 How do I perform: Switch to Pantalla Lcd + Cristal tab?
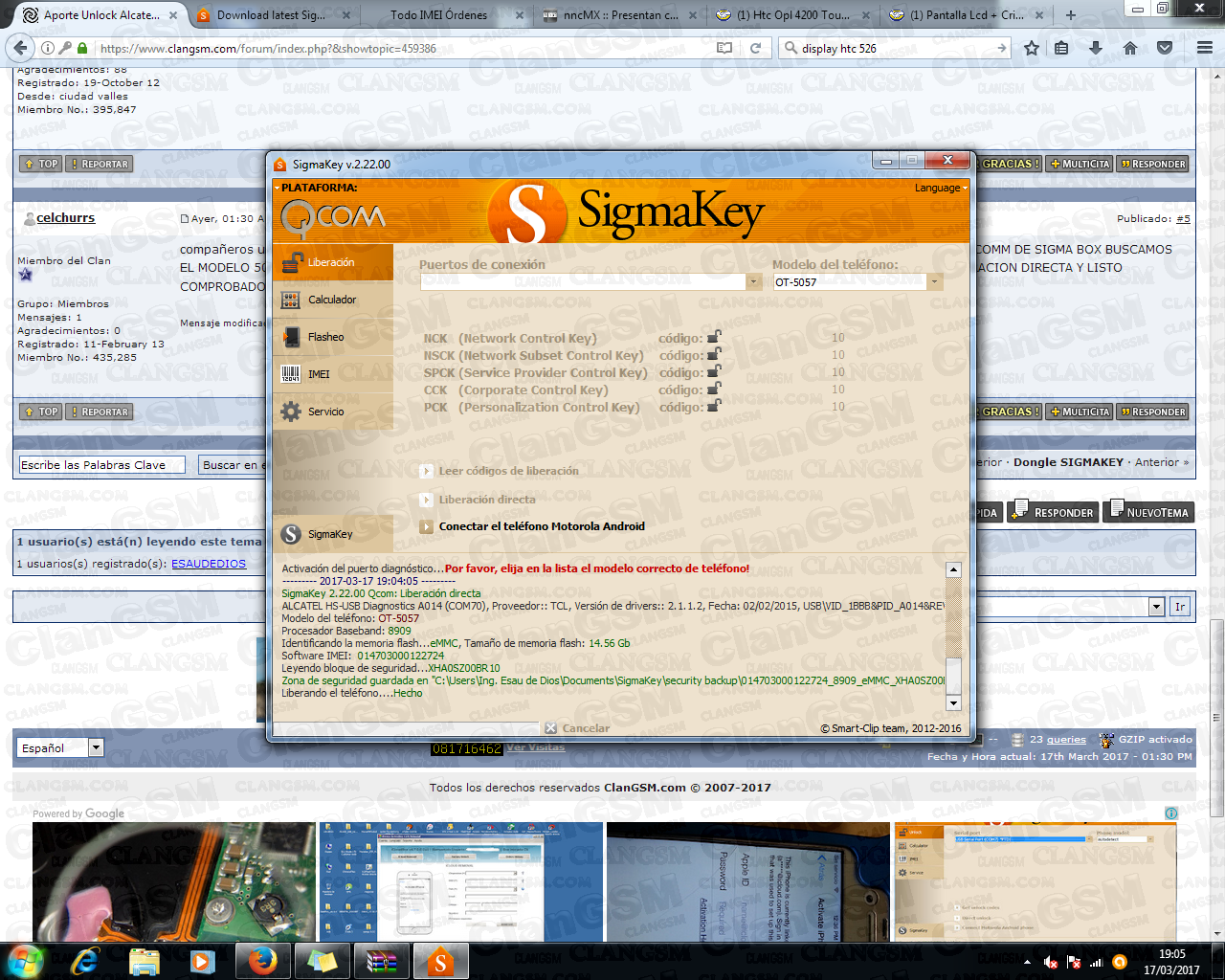(x=965, y=15)
